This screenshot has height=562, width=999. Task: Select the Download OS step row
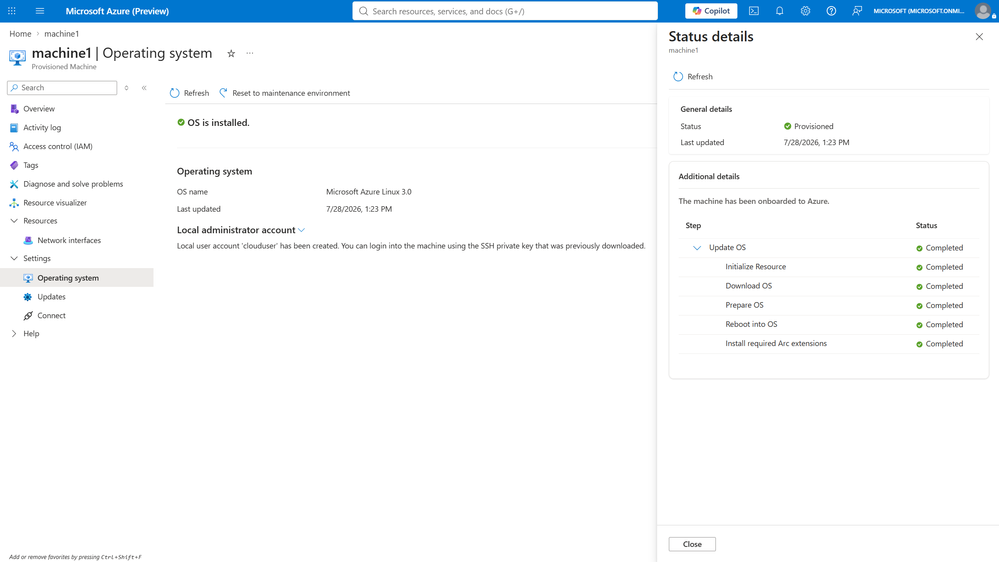pos(828,286)
